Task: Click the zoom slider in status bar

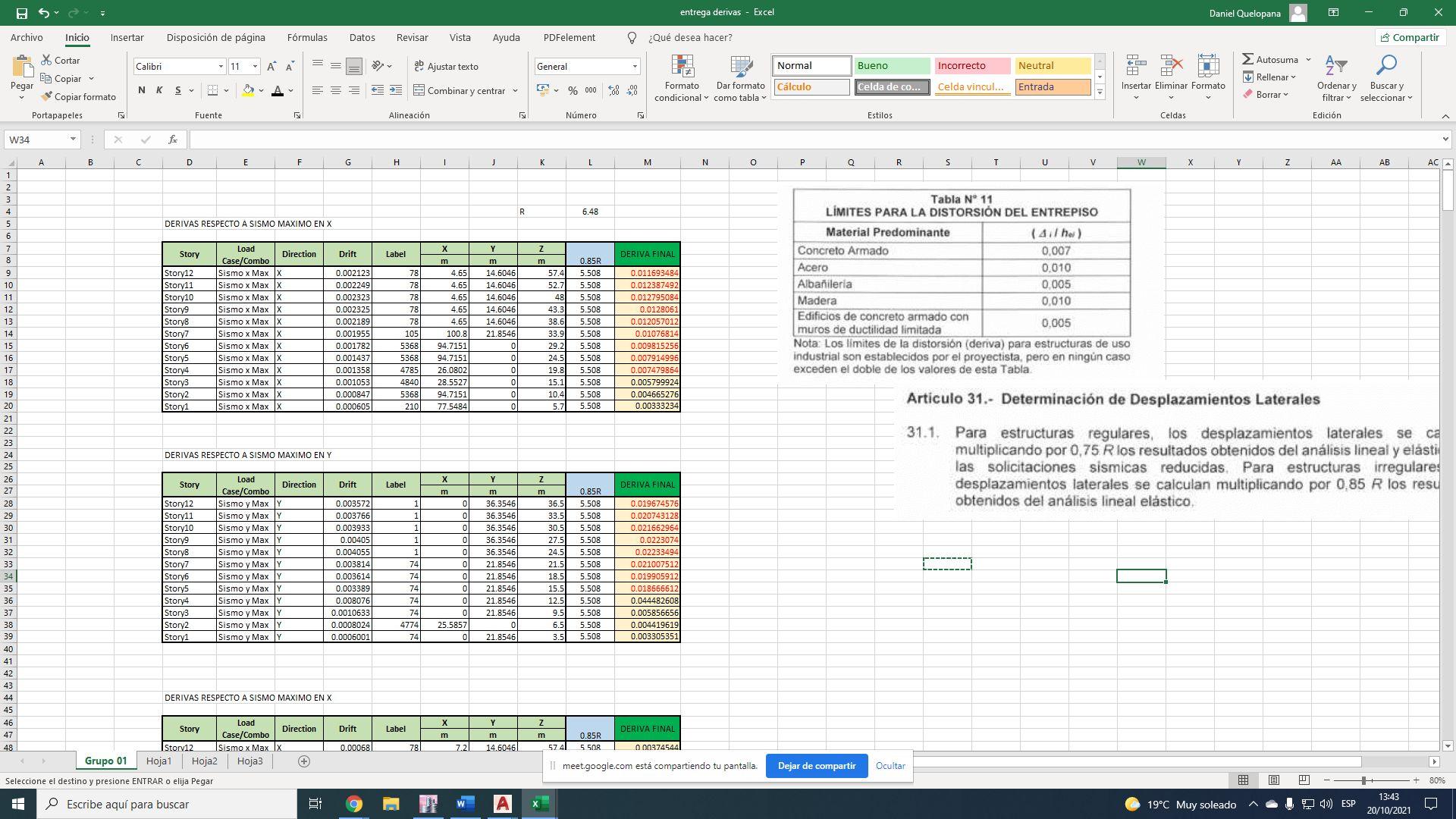Action: pos(1363,780)
